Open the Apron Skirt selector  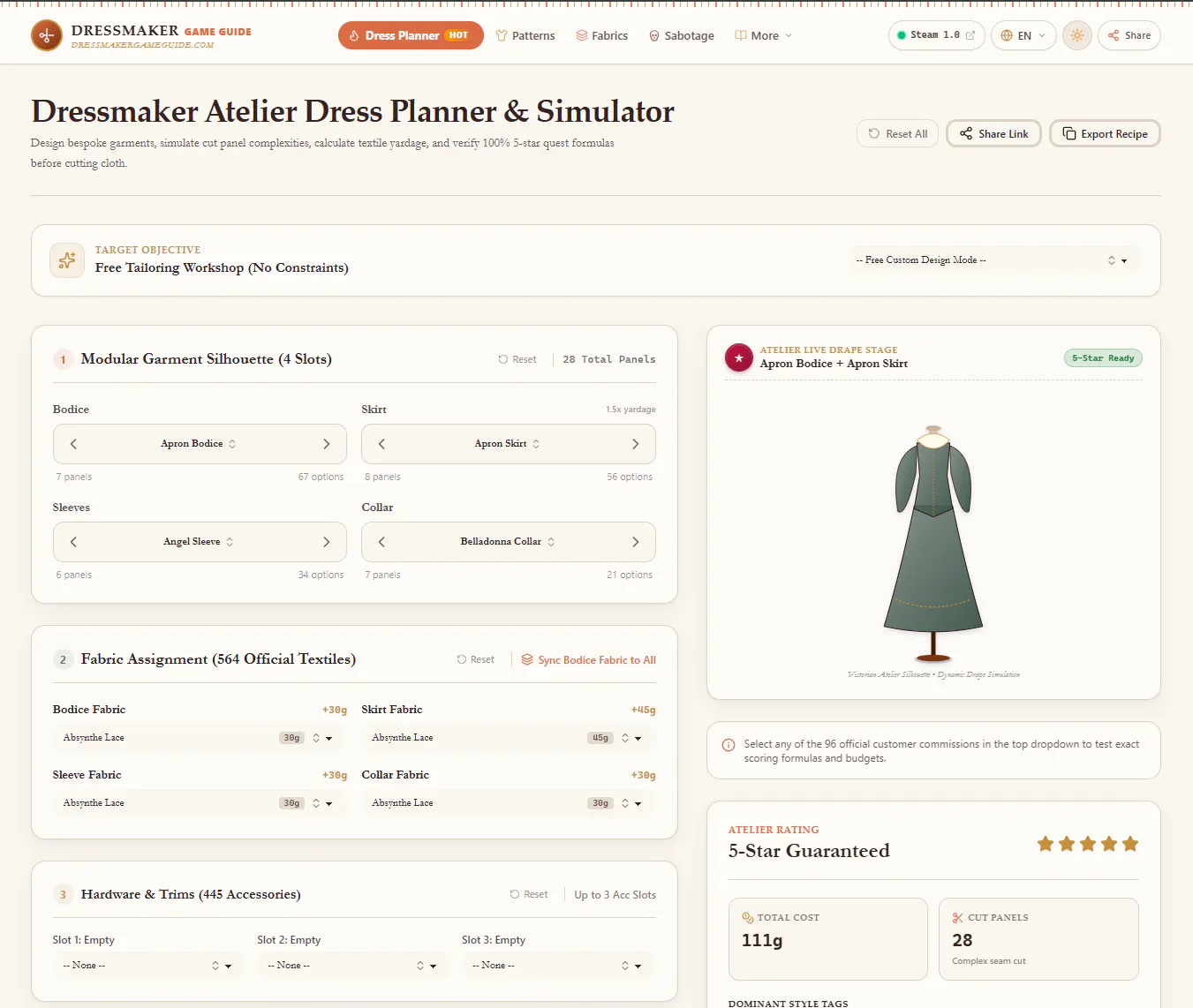click(508, 444)
